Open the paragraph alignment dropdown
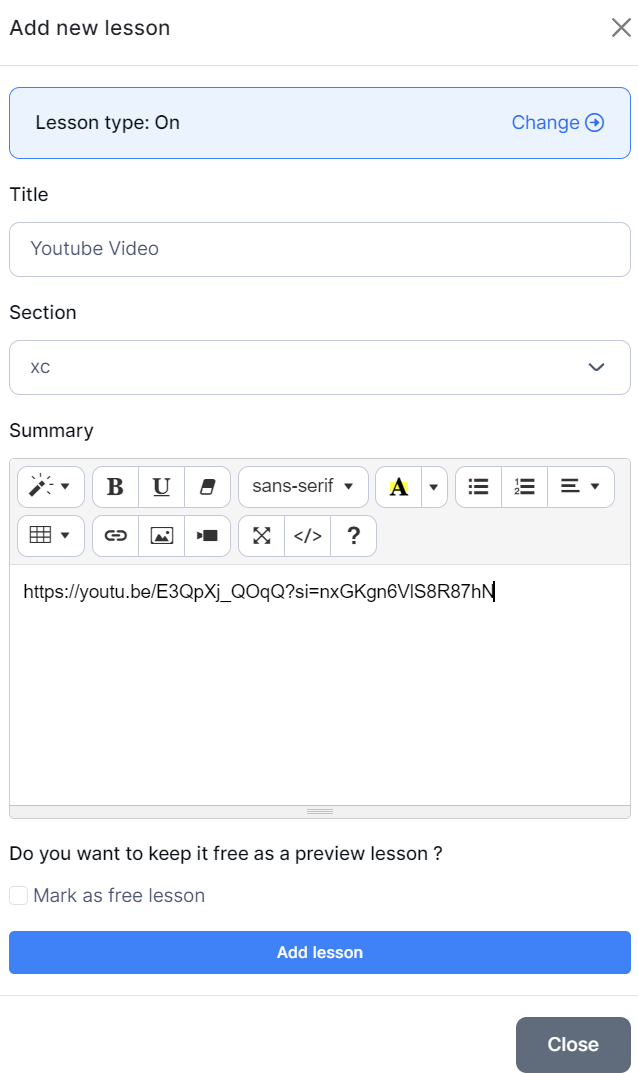Image resolution: width=638 pixels, height=1073 pixels. coord(580,487)
